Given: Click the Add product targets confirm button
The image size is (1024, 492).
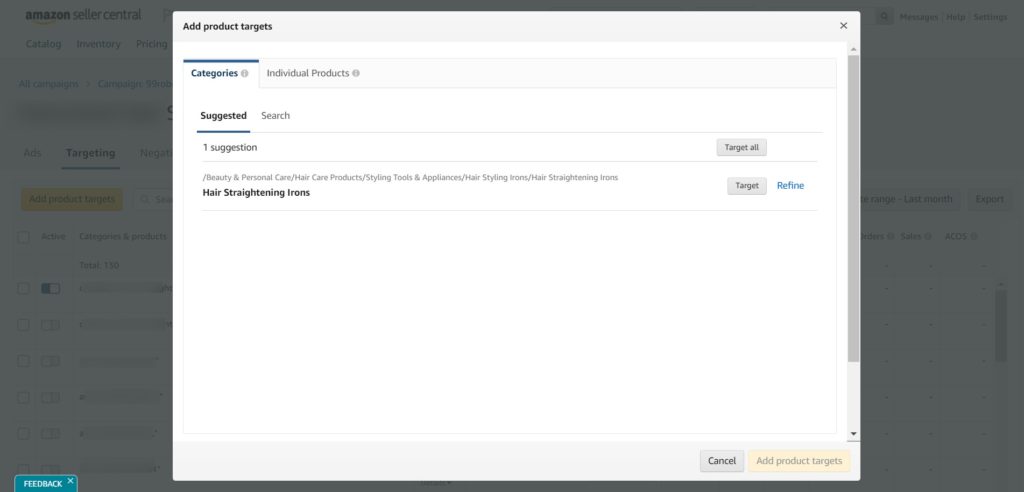Looking at the screenshot, I should tap(799, 461).
